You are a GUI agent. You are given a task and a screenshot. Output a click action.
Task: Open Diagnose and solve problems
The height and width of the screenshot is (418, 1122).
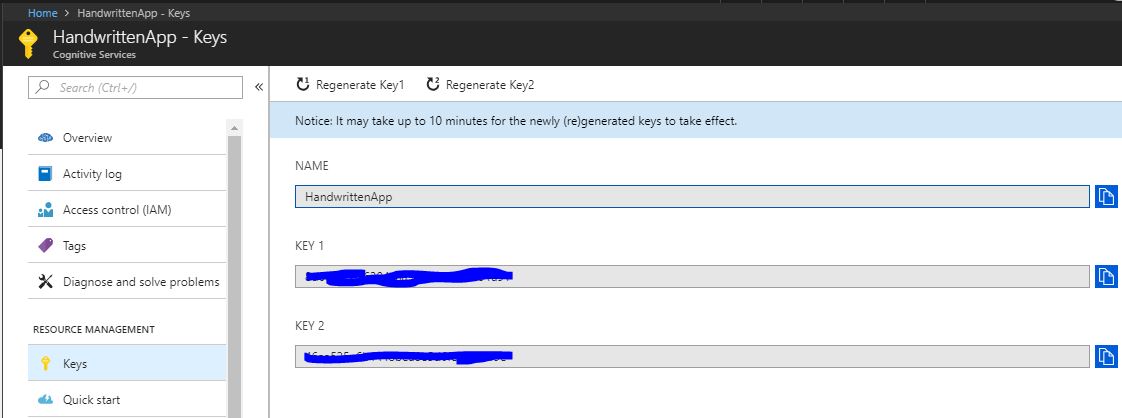click(127, 281)
